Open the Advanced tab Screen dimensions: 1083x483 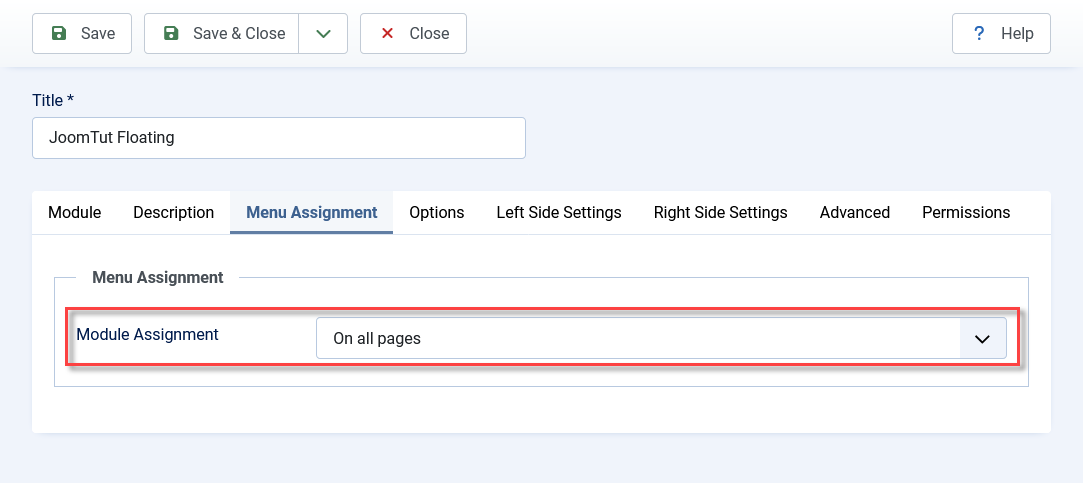(x=854, y=212)
